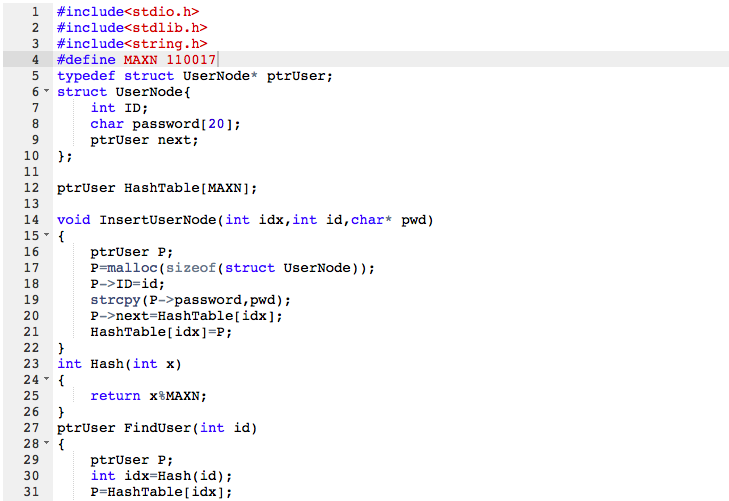Image resolution: width=729 pixels, height=501 pixels.
Task: Click 'return x%MAXN;' statement
Action: click(x=148, y=396)
